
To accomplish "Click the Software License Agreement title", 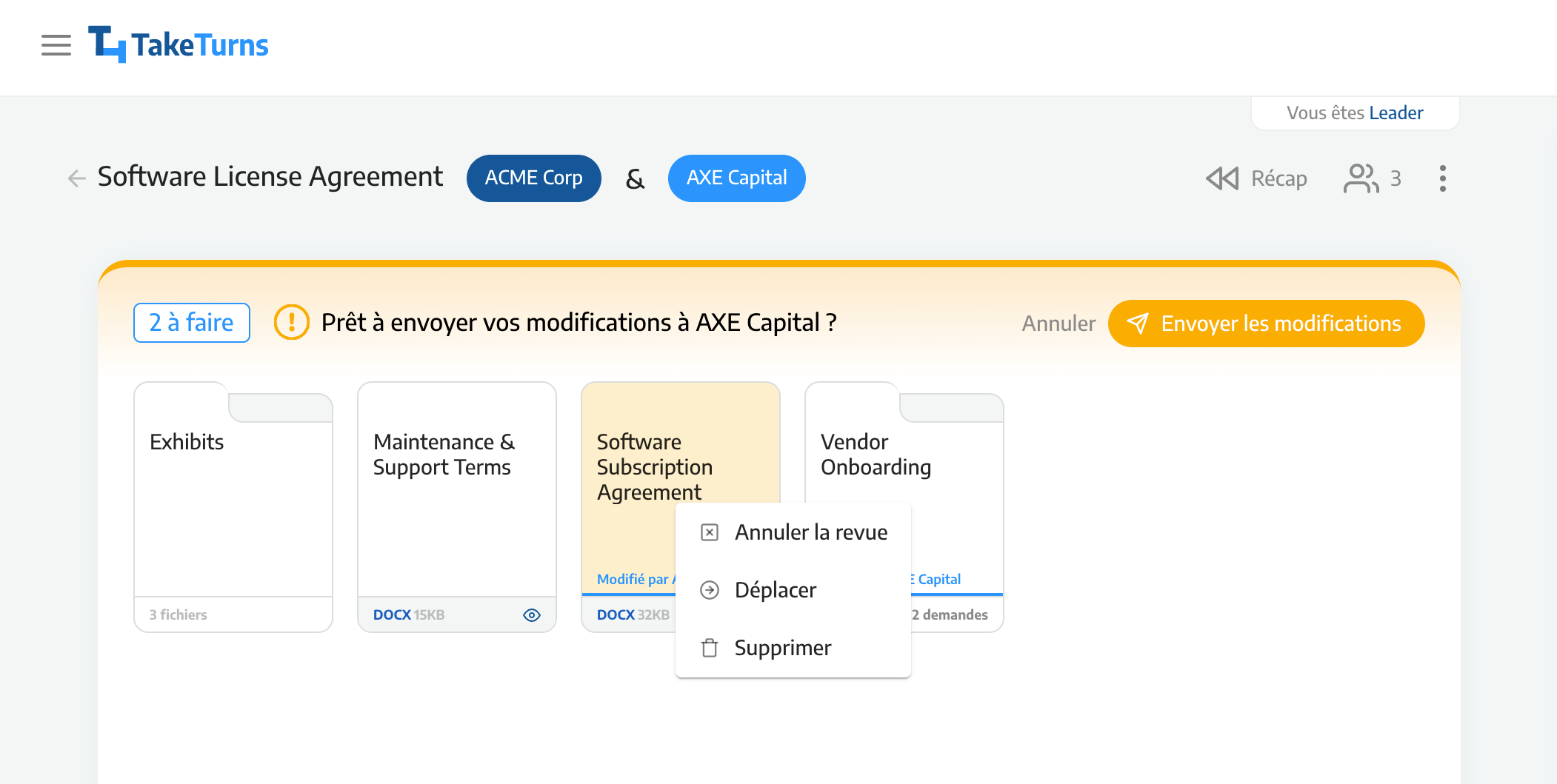I will pos(270,177).
